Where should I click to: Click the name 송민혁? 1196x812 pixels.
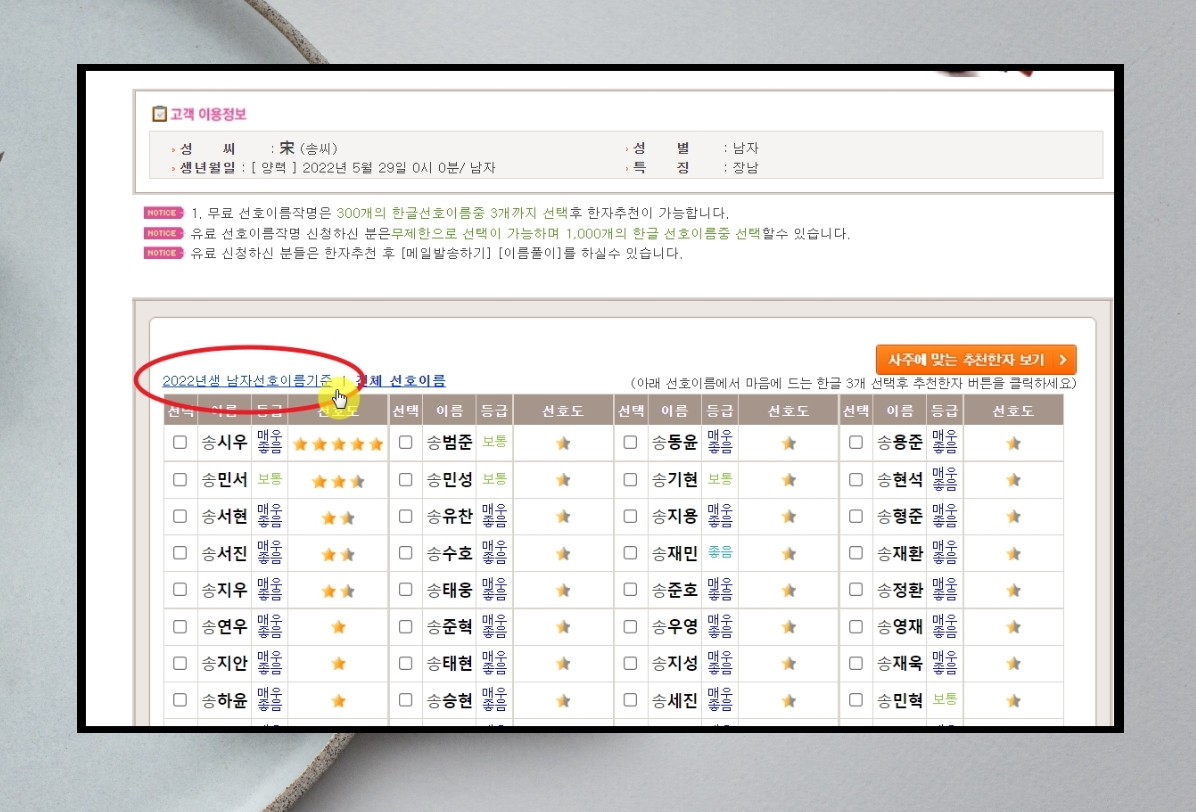click(900, 700)
